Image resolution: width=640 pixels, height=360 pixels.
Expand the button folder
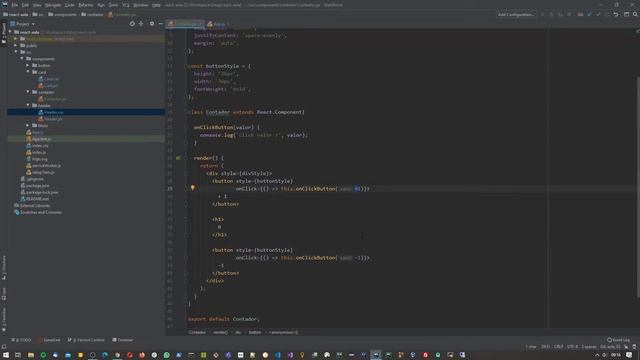click(28, 65)
